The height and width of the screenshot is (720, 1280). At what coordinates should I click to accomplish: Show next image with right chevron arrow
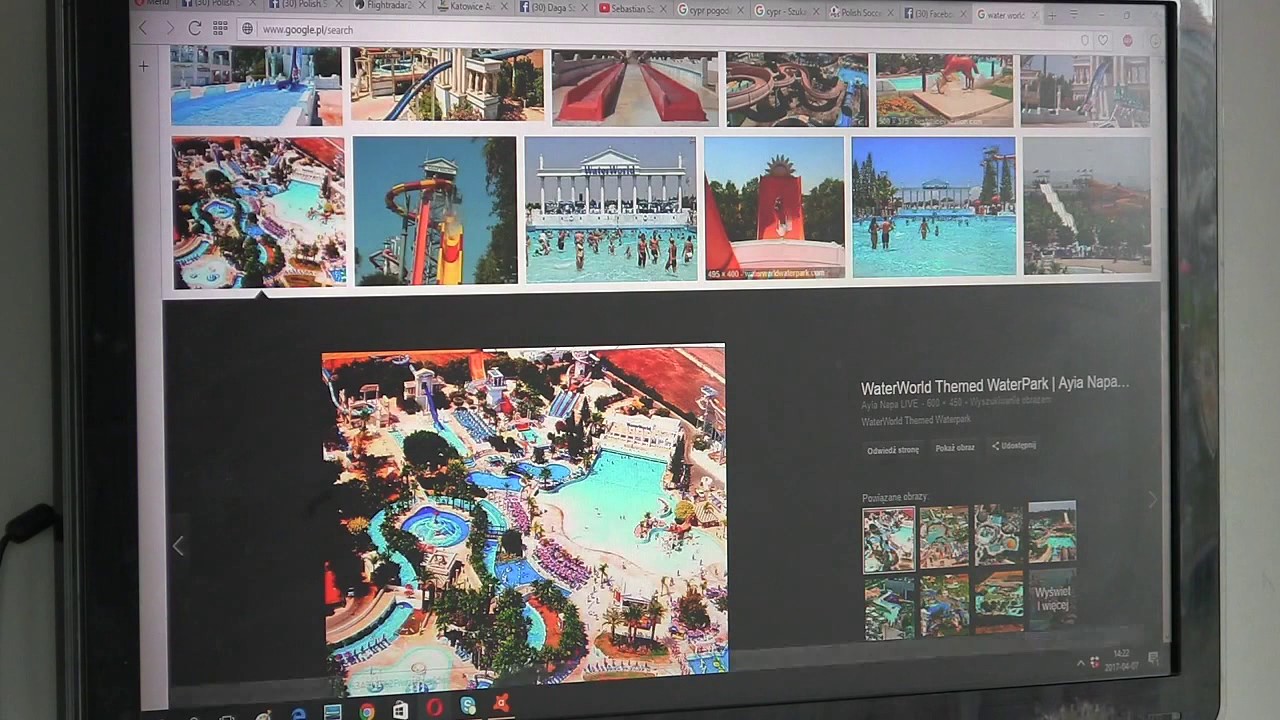[x=1152, y=500]
